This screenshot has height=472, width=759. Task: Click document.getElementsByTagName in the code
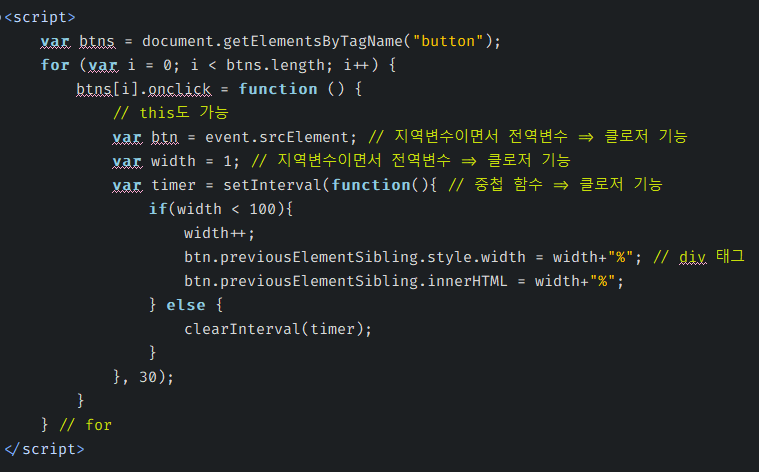(272, 41)
